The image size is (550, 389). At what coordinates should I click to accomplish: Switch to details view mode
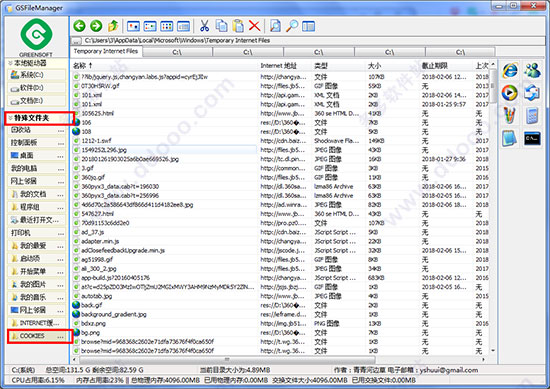pyautogui.click(x=183, y=26)
